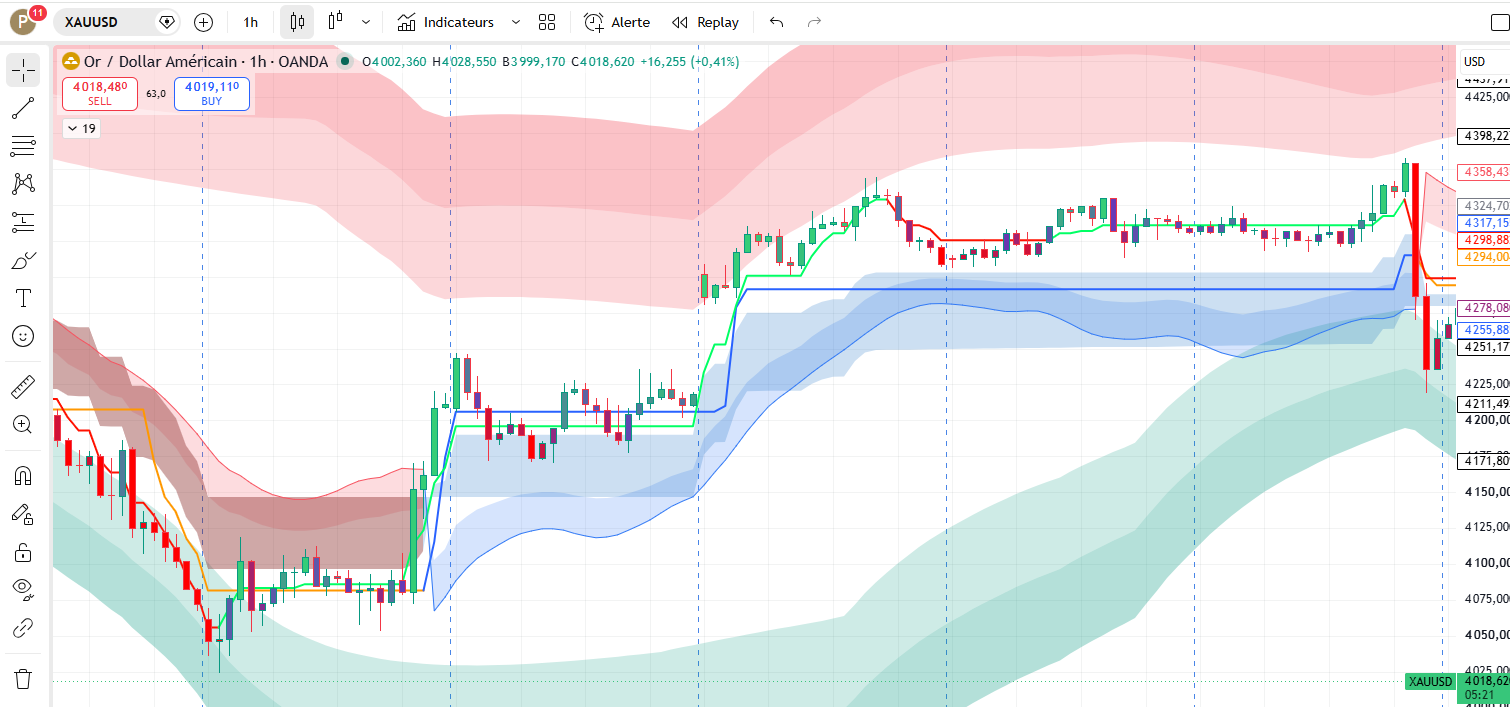Viewport: 1510px width, 707px height.
Task: Click the 4251,17 price axis label
Action: [1484, 347]
